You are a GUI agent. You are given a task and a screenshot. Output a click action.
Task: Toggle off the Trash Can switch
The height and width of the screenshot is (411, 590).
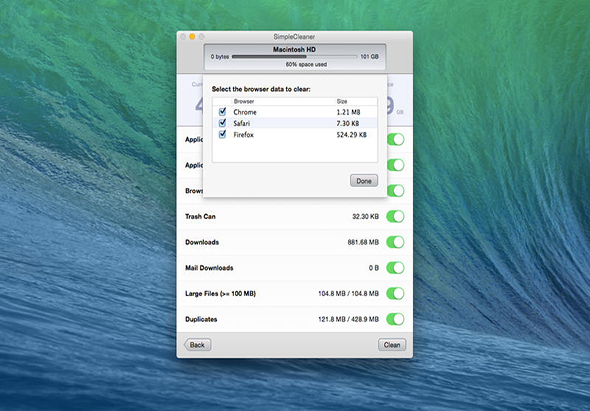[395, 216]
